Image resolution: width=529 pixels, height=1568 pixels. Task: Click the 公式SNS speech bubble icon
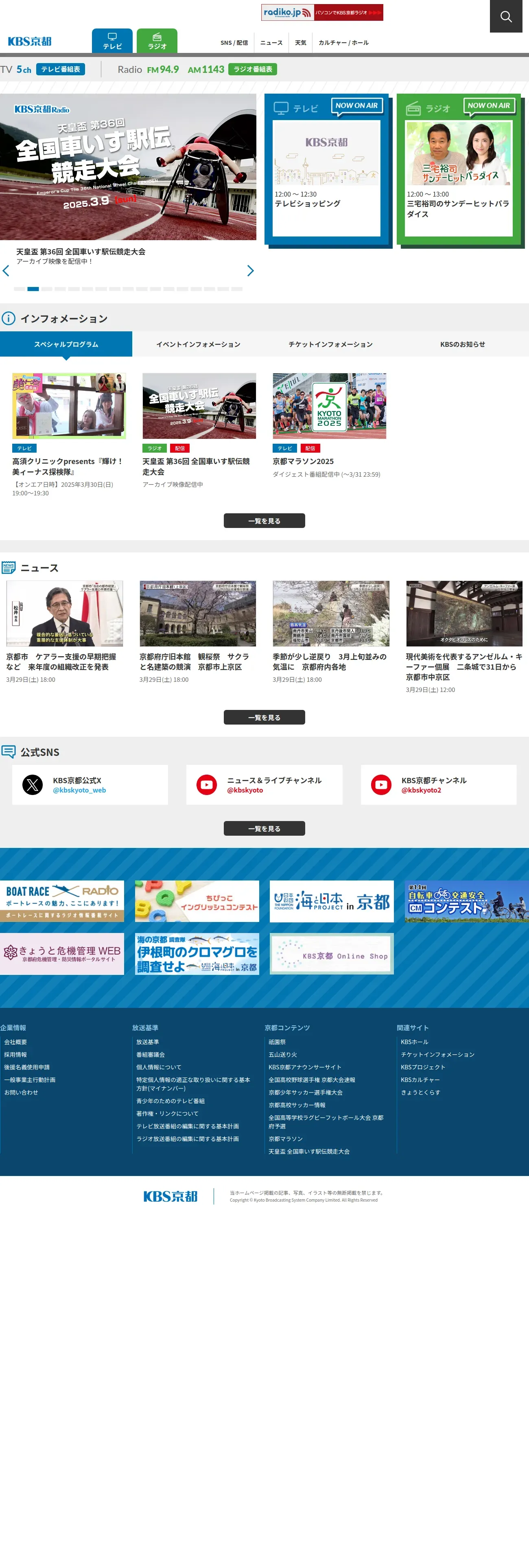9,752
